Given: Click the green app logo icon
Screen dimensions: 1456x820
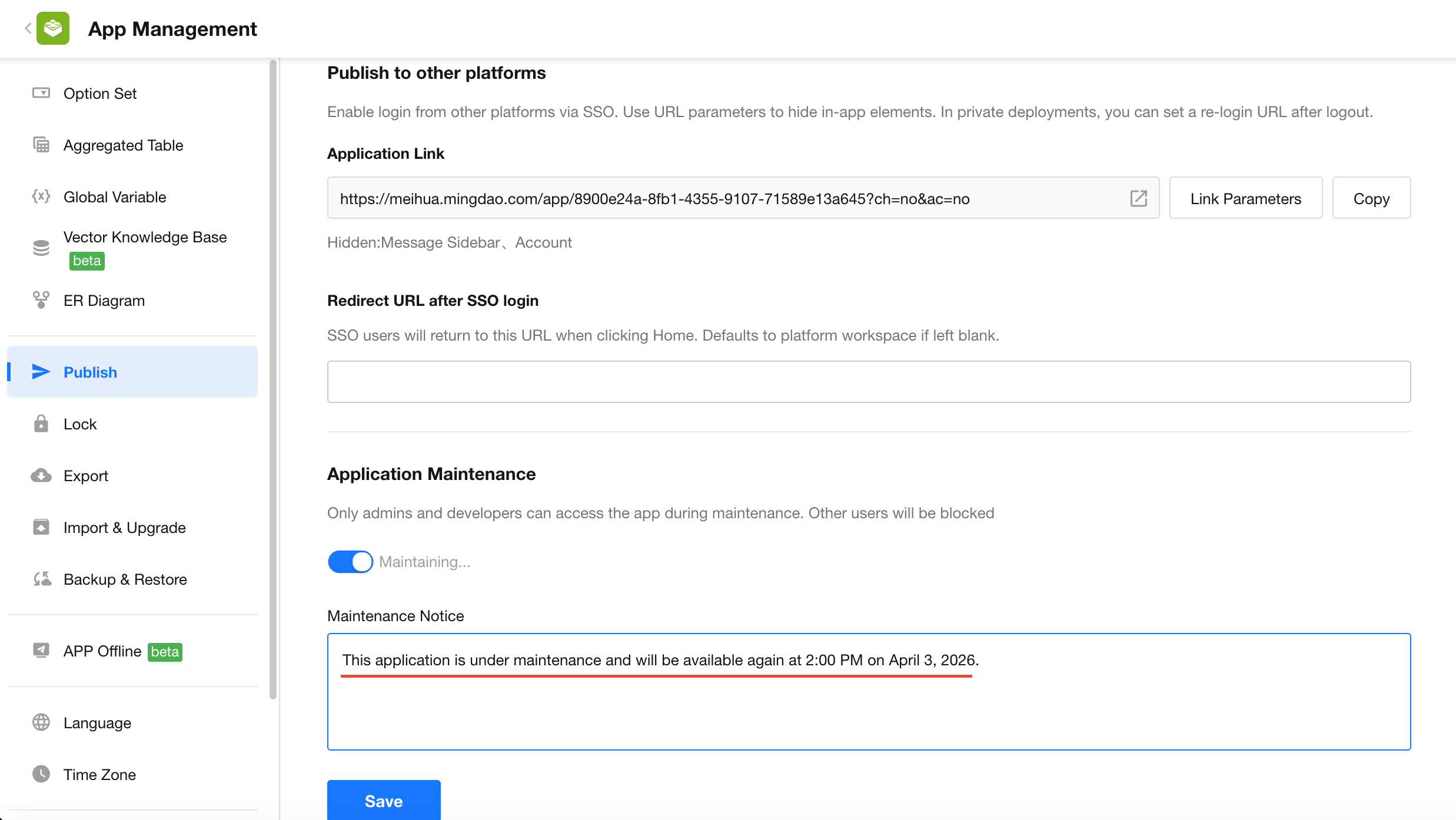Looking at the screenshot, I should [53, 28].
